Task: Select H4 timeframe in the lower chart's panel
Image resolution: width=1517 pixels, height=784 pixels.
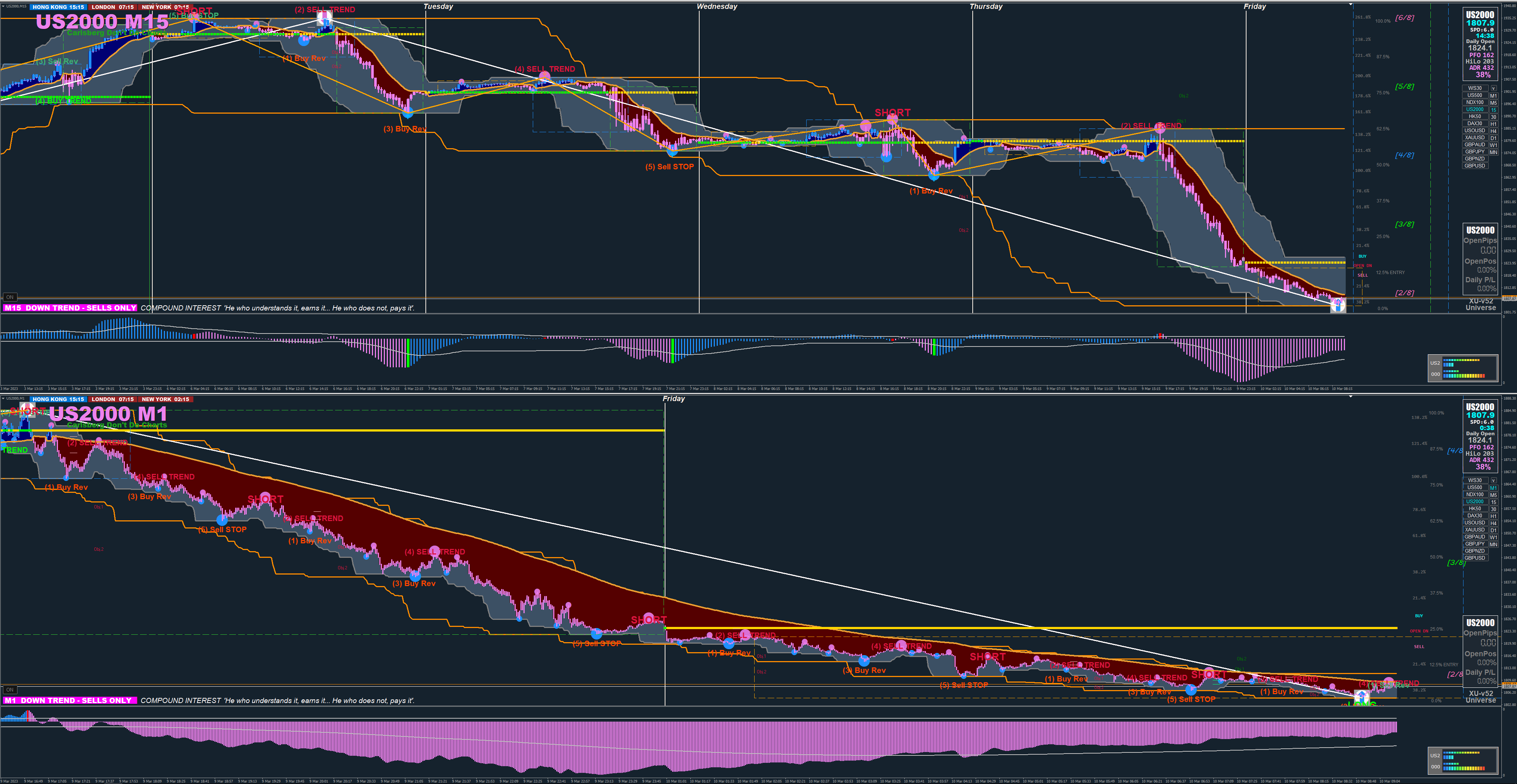Action: tap(1494, 523)
